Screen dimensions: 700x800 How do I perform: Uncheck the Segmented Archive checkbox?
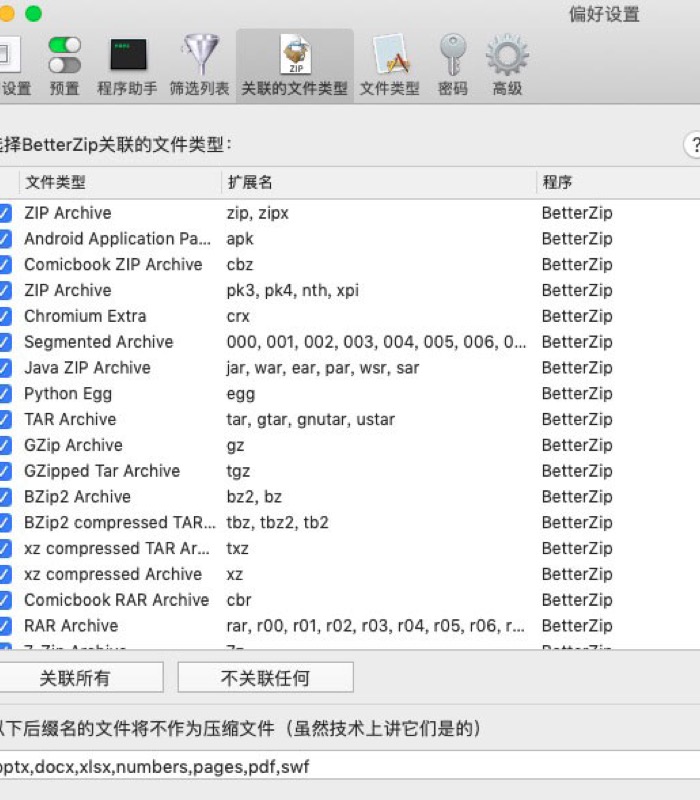coord(5,342)
